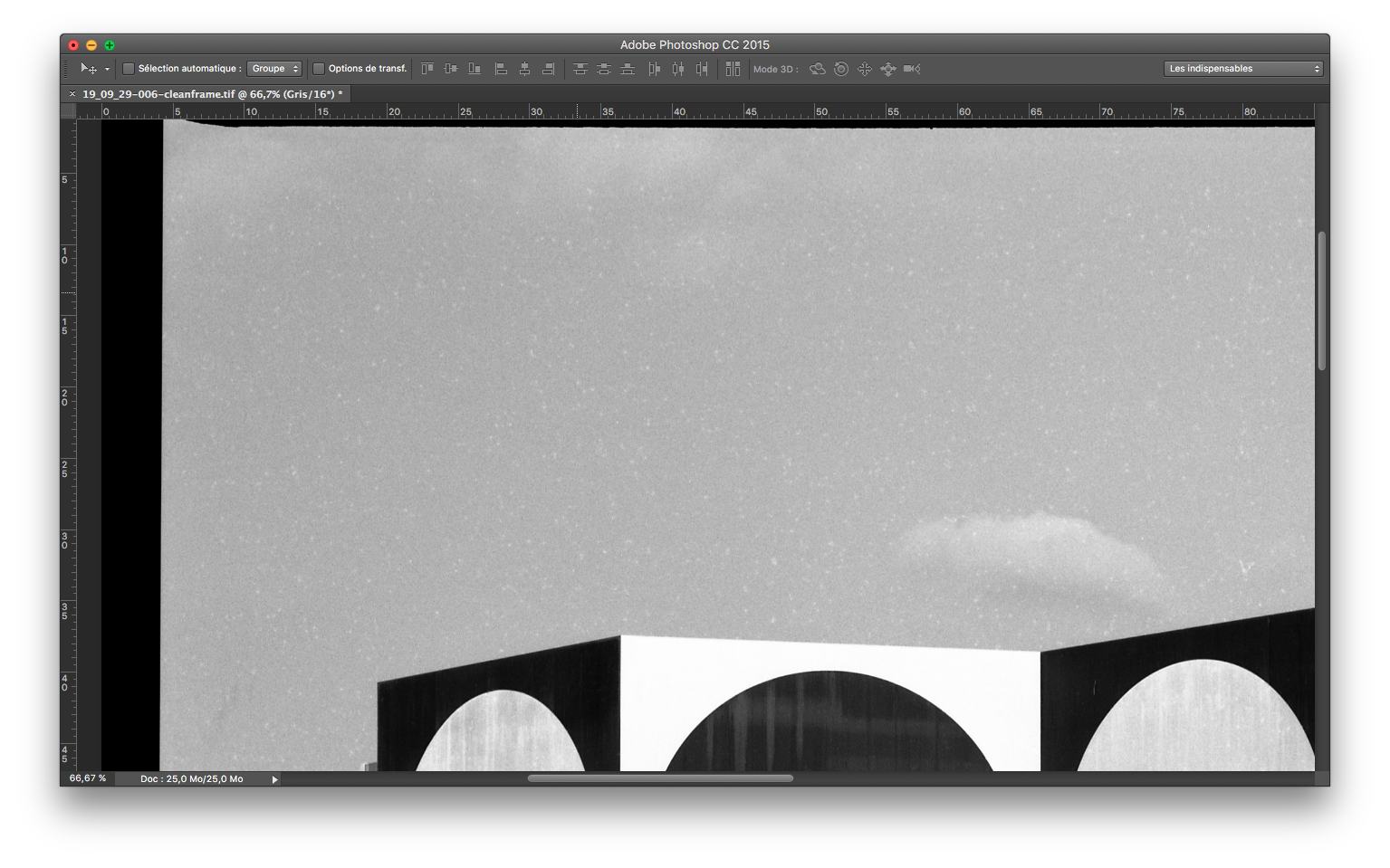Tick the Options de transf. checkbox
1390x868 pixels.
[319, 69]
